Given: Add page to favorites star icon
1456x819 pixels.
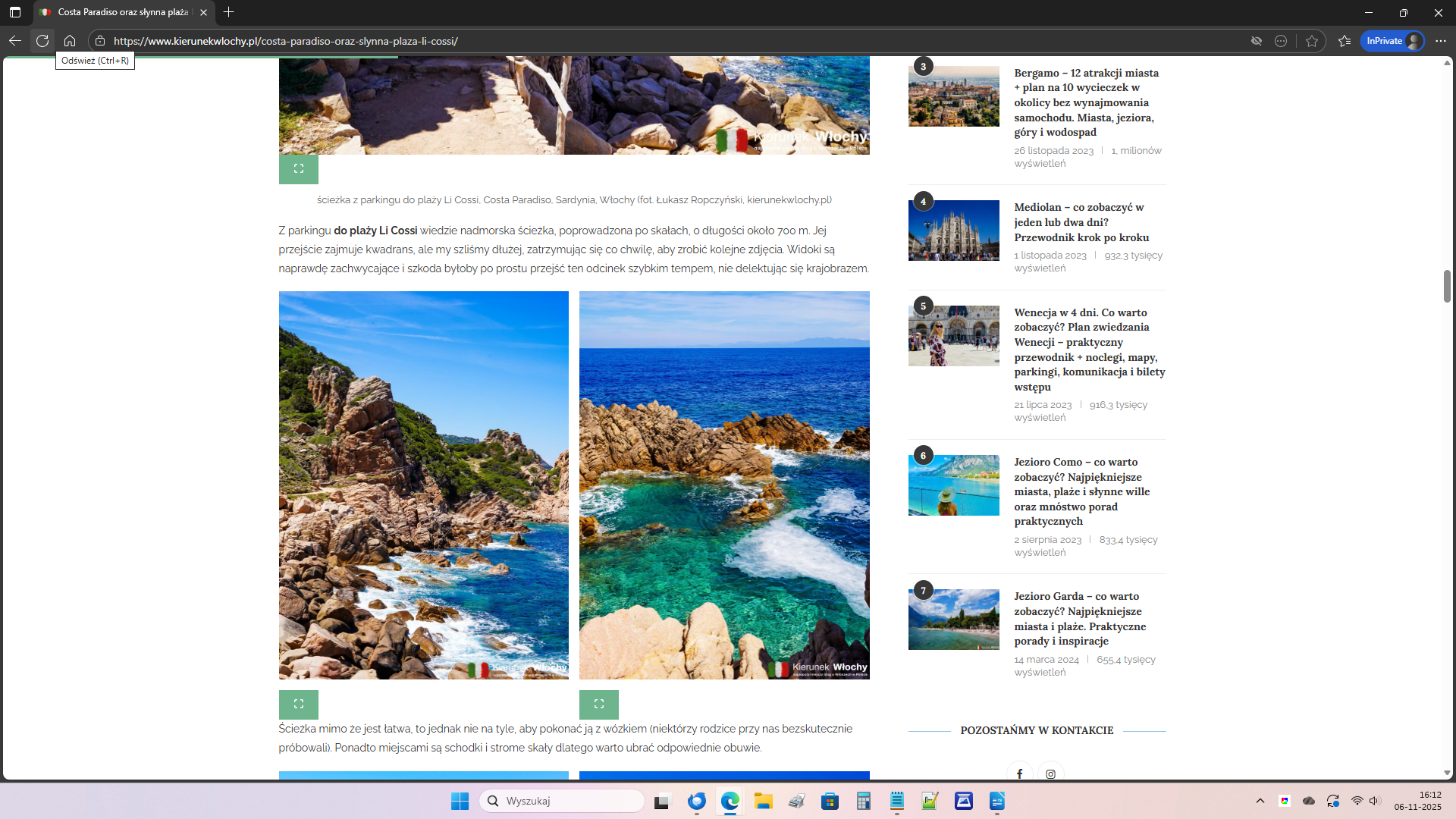Looking at the screenshot, I should pyautogui.click(x=1312, y=41).
